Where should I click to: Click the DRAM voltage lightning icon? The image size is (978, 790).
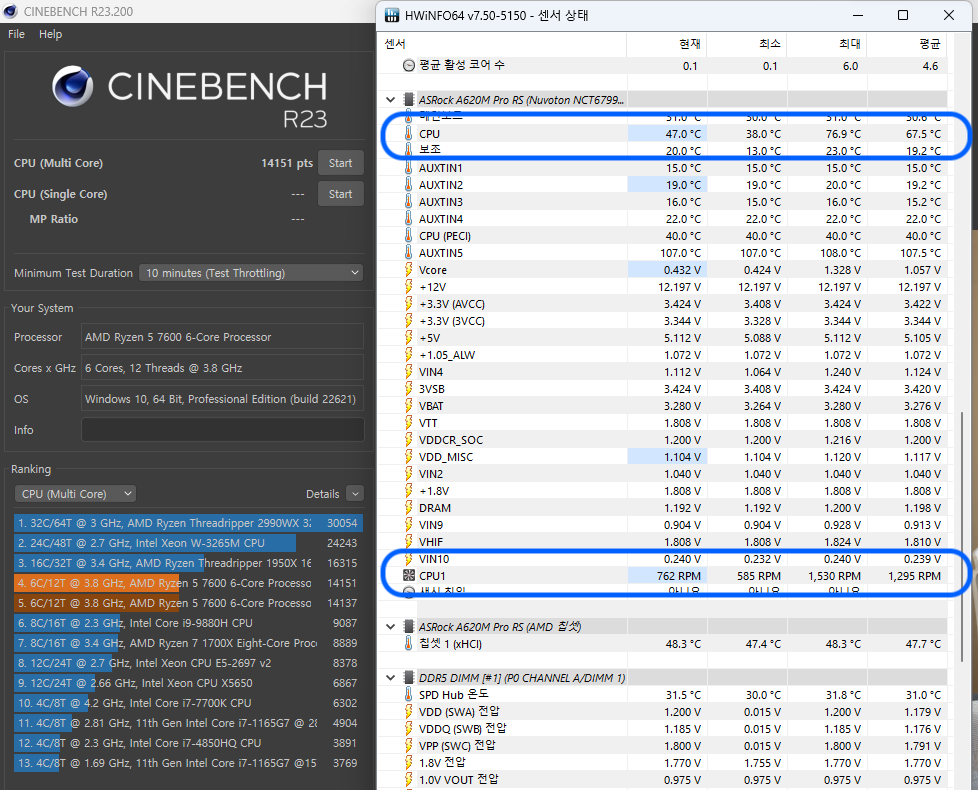coord(409,508)
